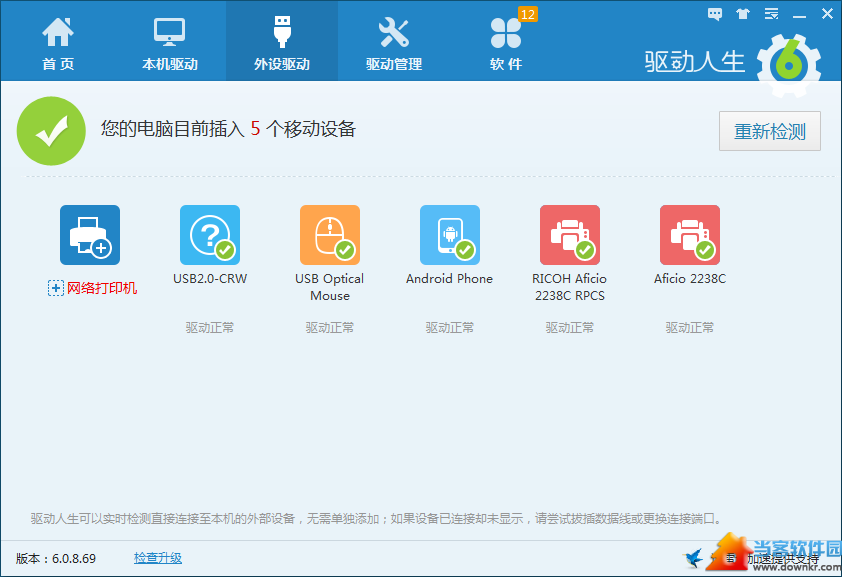This screenshot has height=577, width=842.
Task: Select the RICOH Aficio 2238C RPCS icon
Action: (x=570, y=235)
